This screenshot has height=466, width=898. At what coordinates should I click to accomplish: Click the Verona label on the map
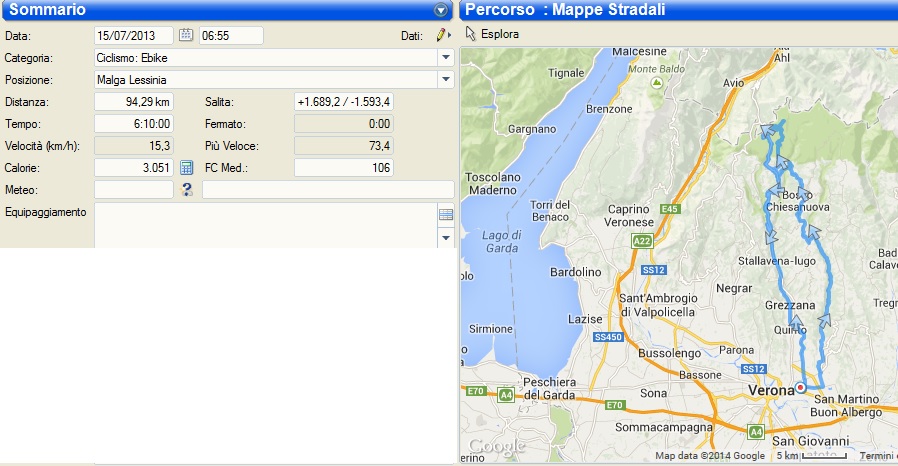771,390
